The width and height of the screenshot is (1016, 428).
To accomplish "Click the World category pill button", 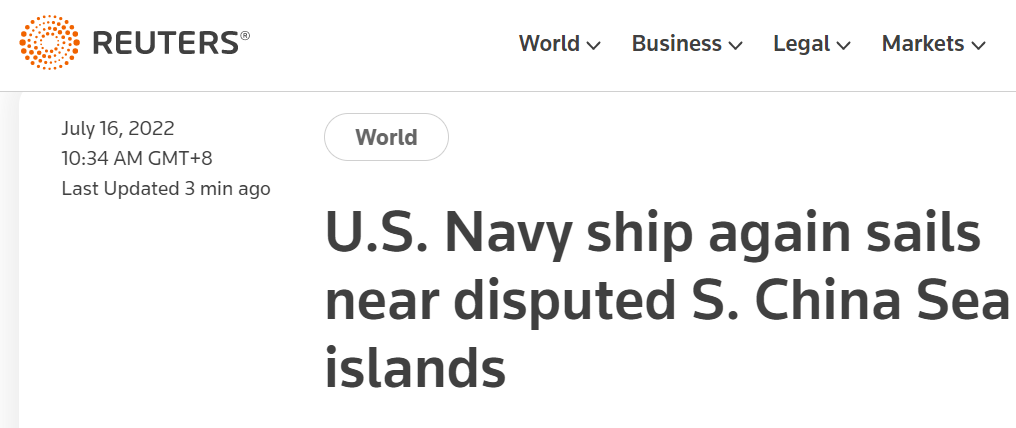I will pyautogui.click(x=386, y=137).
